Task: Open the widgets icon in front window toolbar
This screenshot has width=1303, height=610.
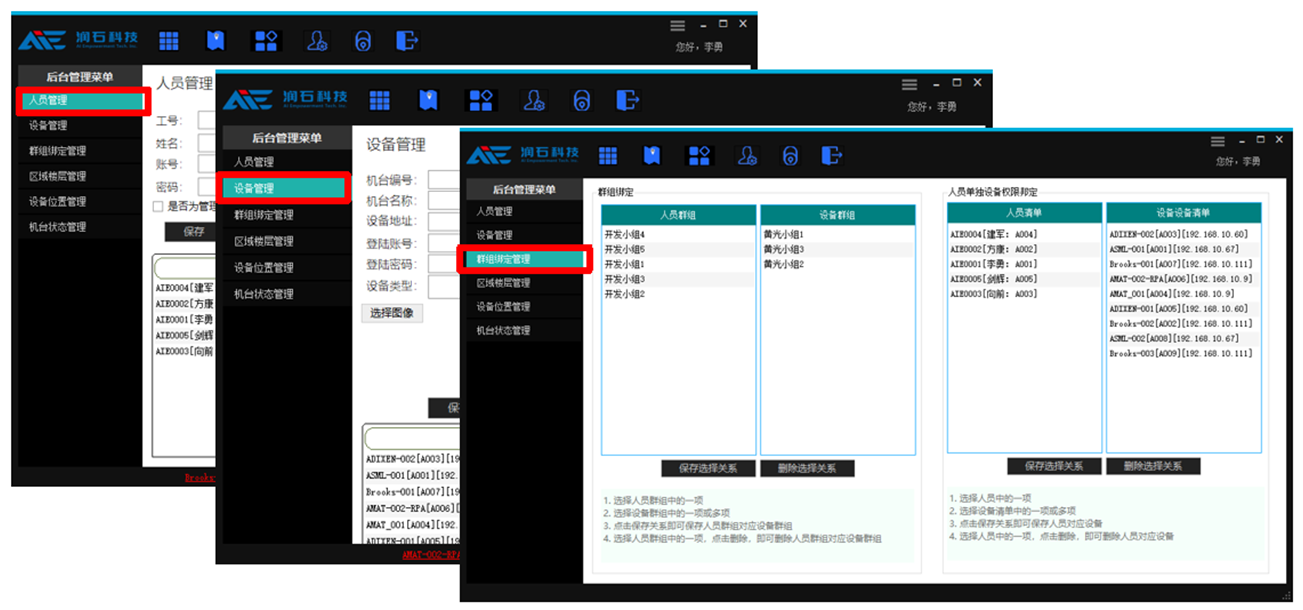Action: click(x=699, y=155)
